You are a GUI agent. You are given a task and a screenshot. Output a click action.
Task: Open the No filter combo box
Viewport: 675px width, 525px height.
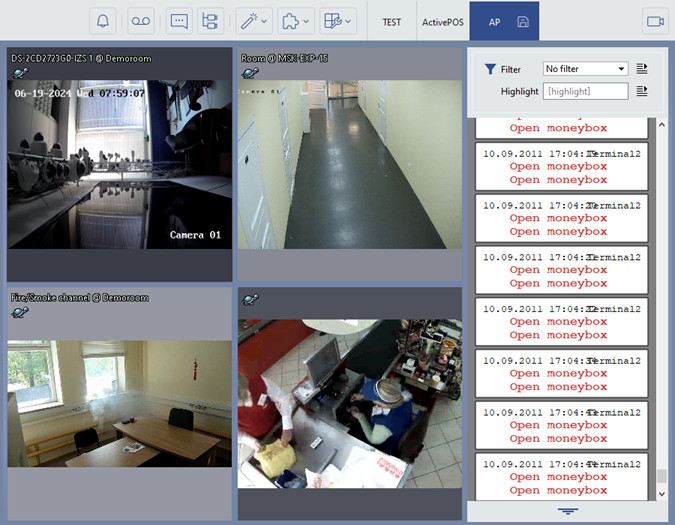[x=585, y=69]
